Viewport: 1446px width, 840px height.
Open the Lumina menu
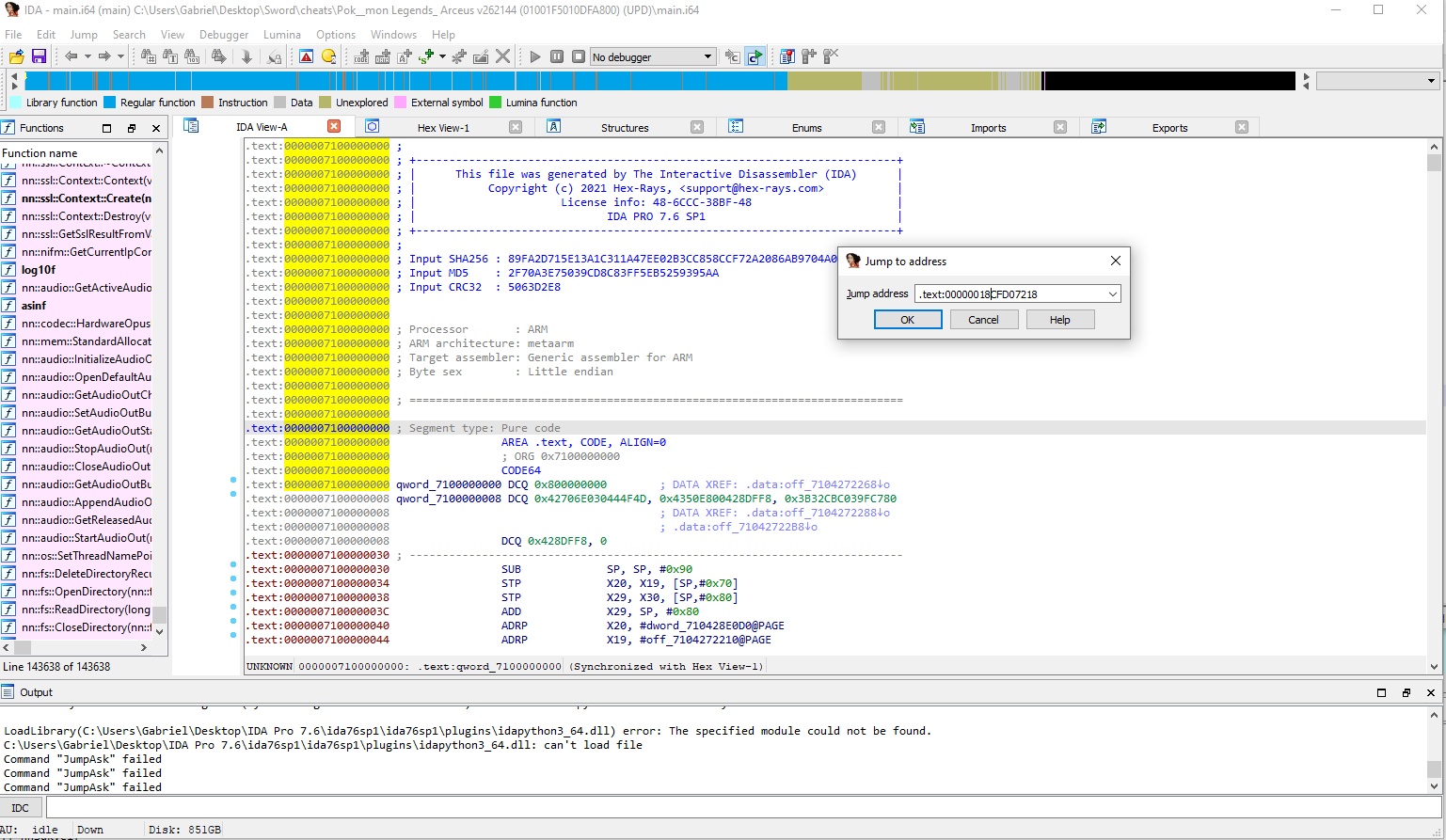click(282, 34)
